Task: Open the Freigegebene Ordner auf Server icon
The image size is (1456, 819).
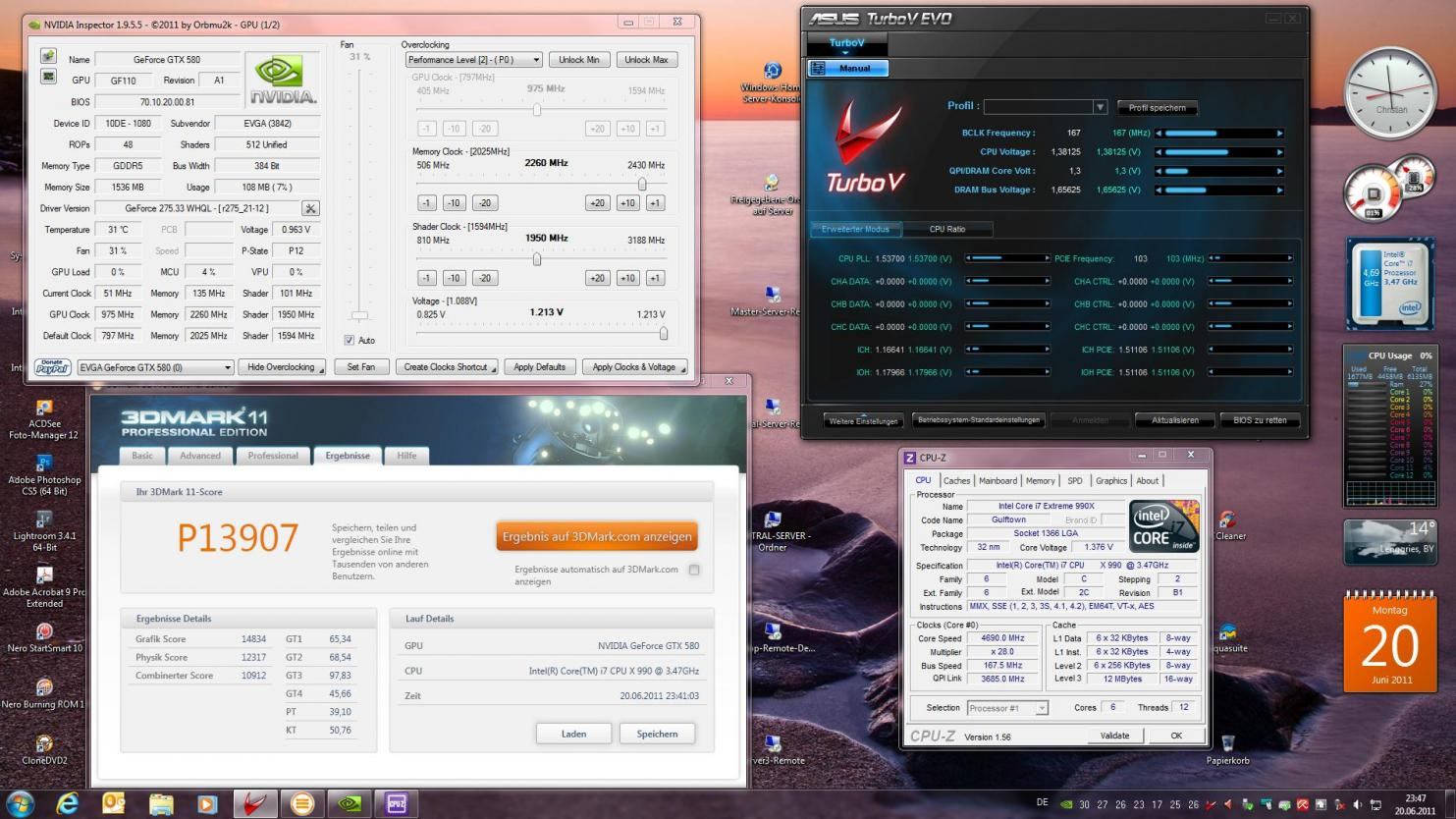Action: tap(771, 194)
